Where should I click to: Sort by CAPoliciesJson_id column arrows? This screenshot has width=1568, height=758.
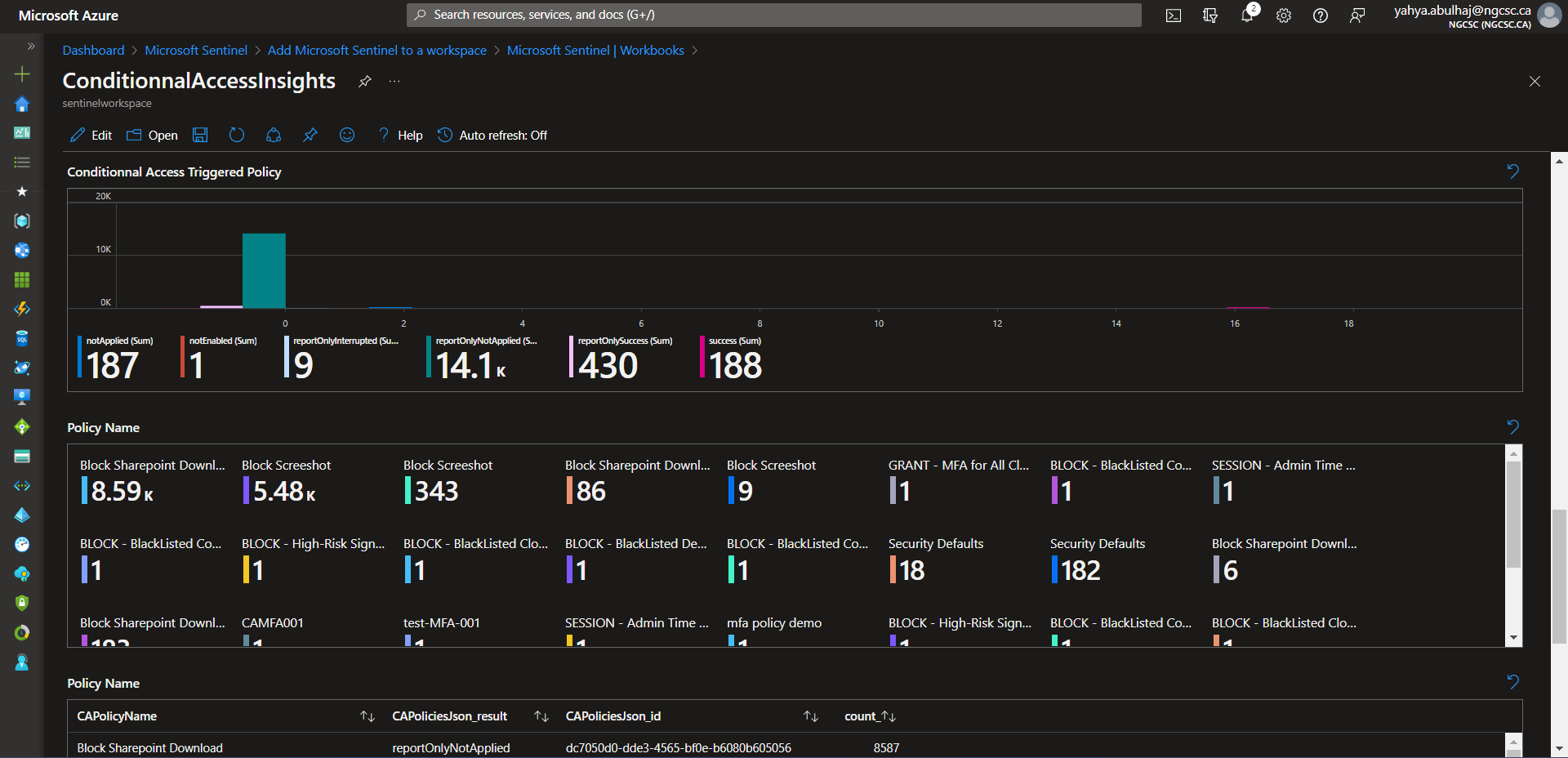click(811, 716)
